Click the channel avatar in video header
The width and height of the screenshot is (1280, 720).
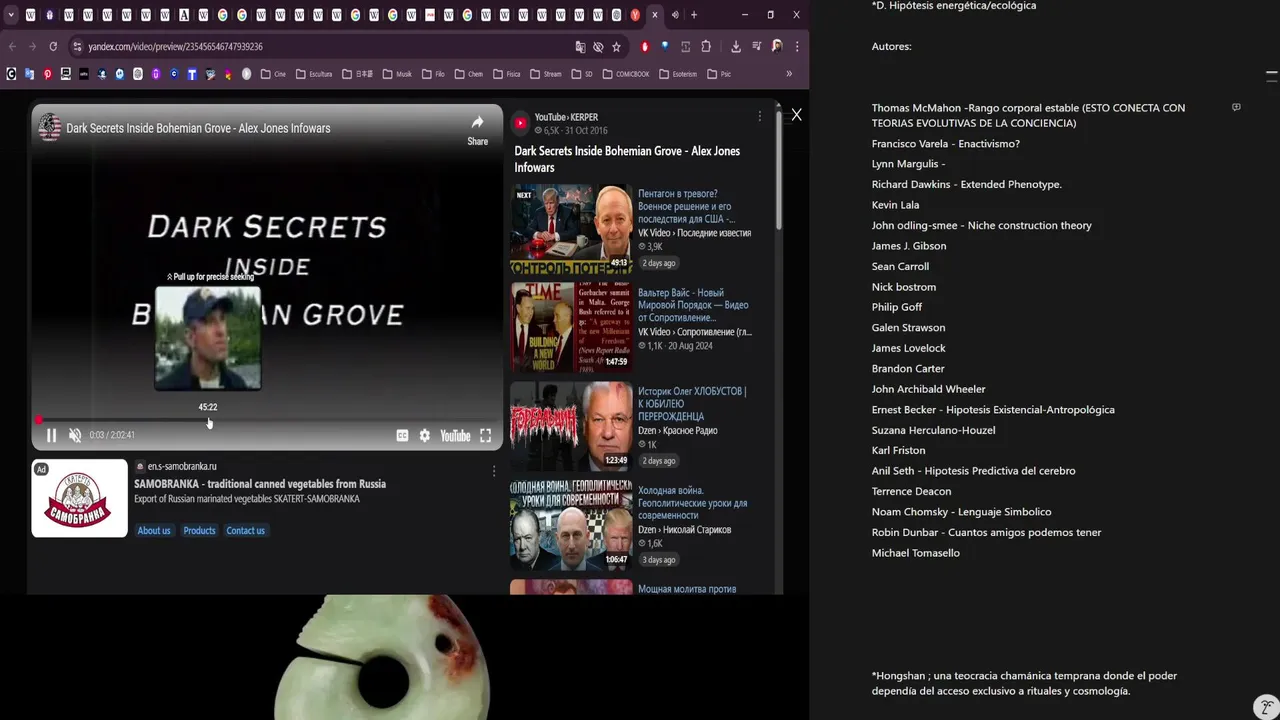pos(49,128)
